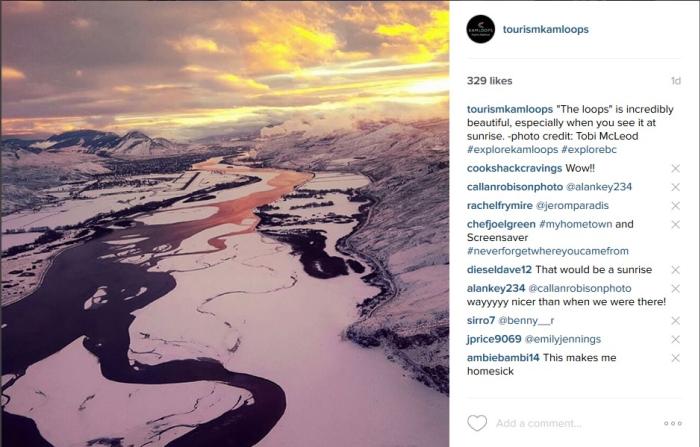Screen dimensions: 700x447
Task: Remove alankey234 comment using X icon
Action: click(675, 288)
